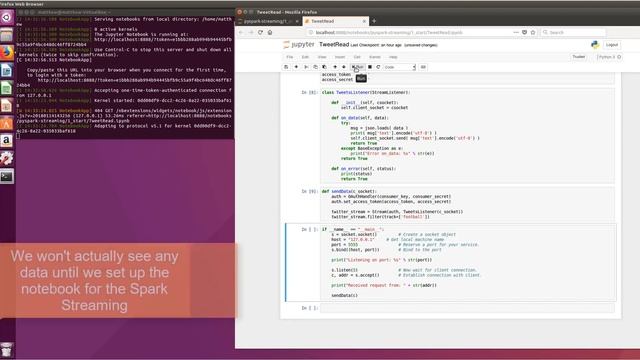The height and width of the screenshot is (360, 640).
Task: Go back in Firefox
Action: pyautogui.click(x=241, y=32)
